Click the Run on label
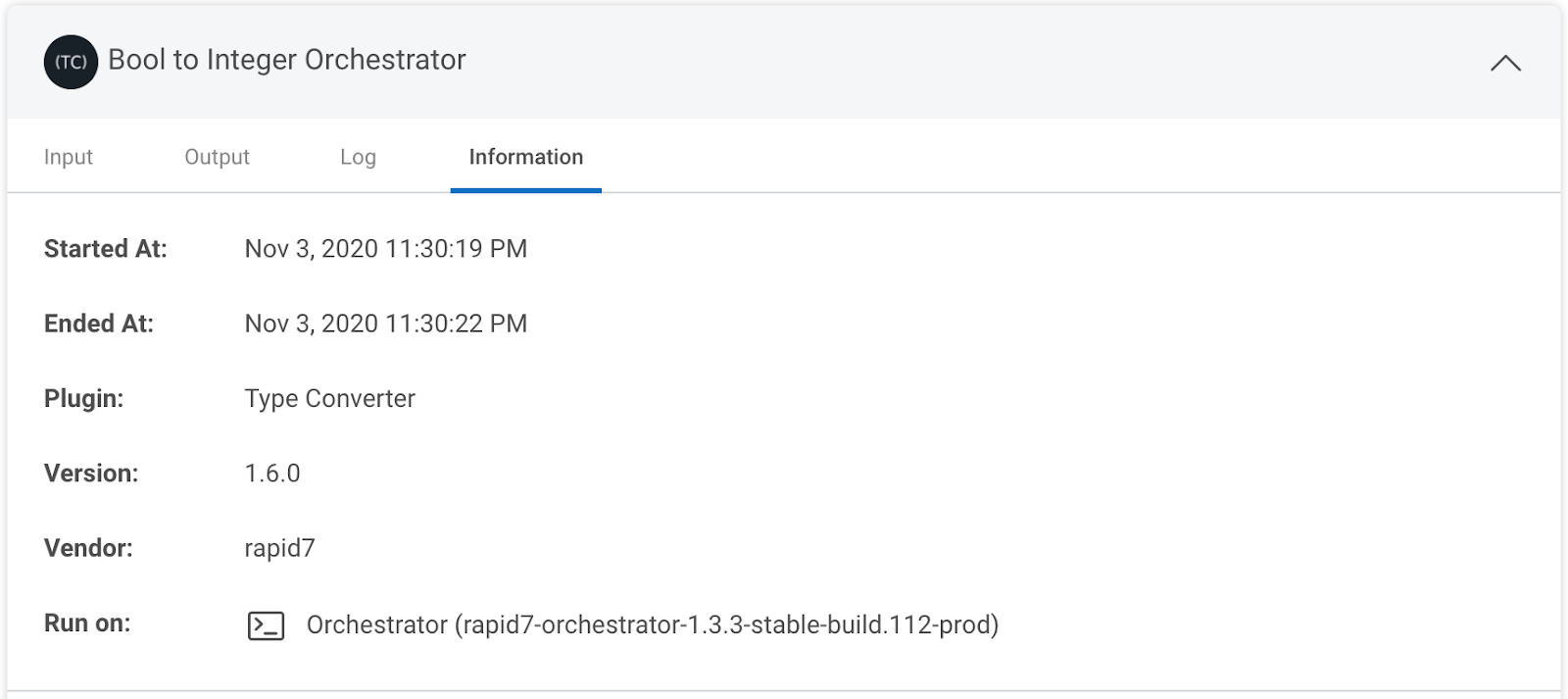The height and width of the screenshot is (699, 1568). pyautogui.click(x=86, y=624)
